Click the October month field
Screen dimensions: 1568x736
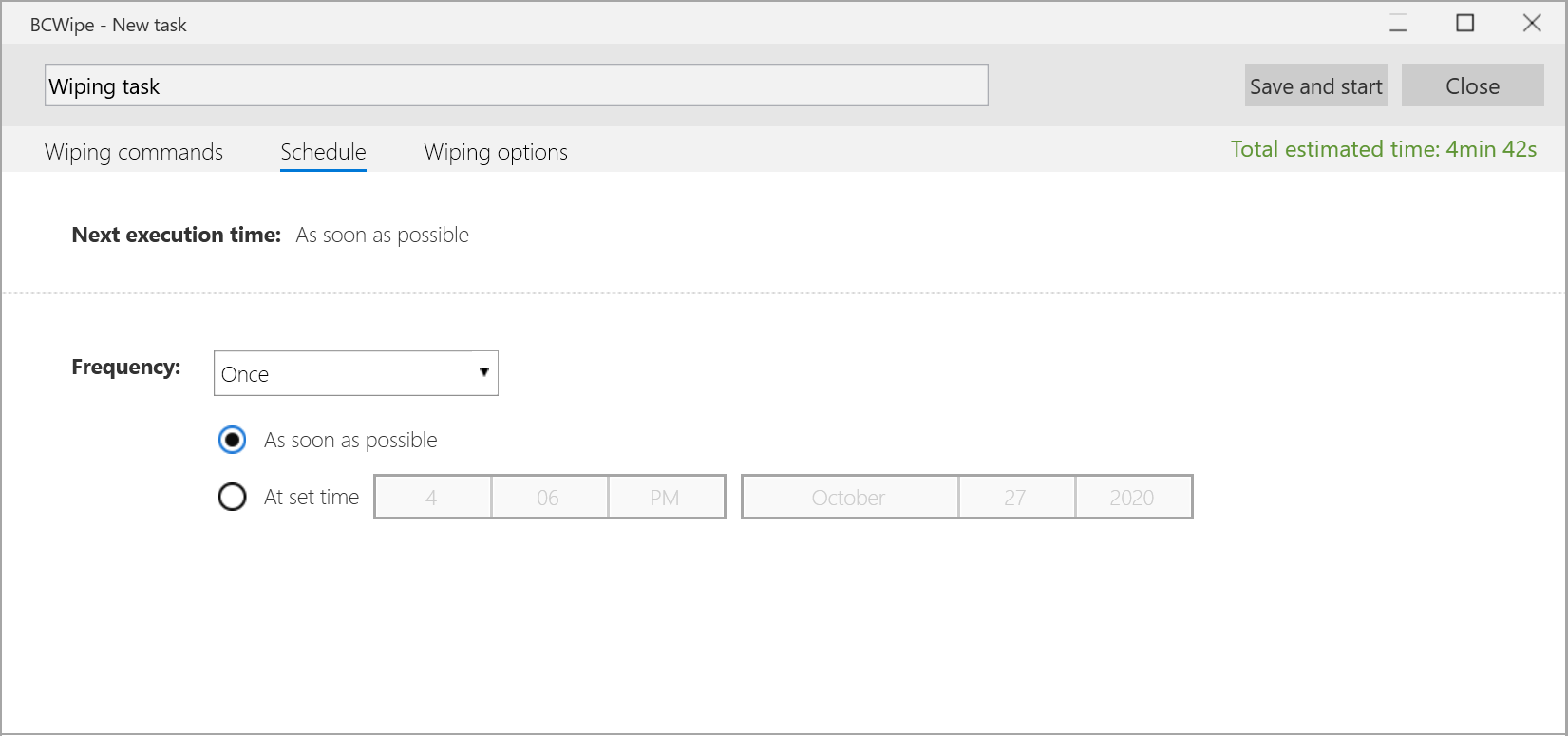pos(849,497)
